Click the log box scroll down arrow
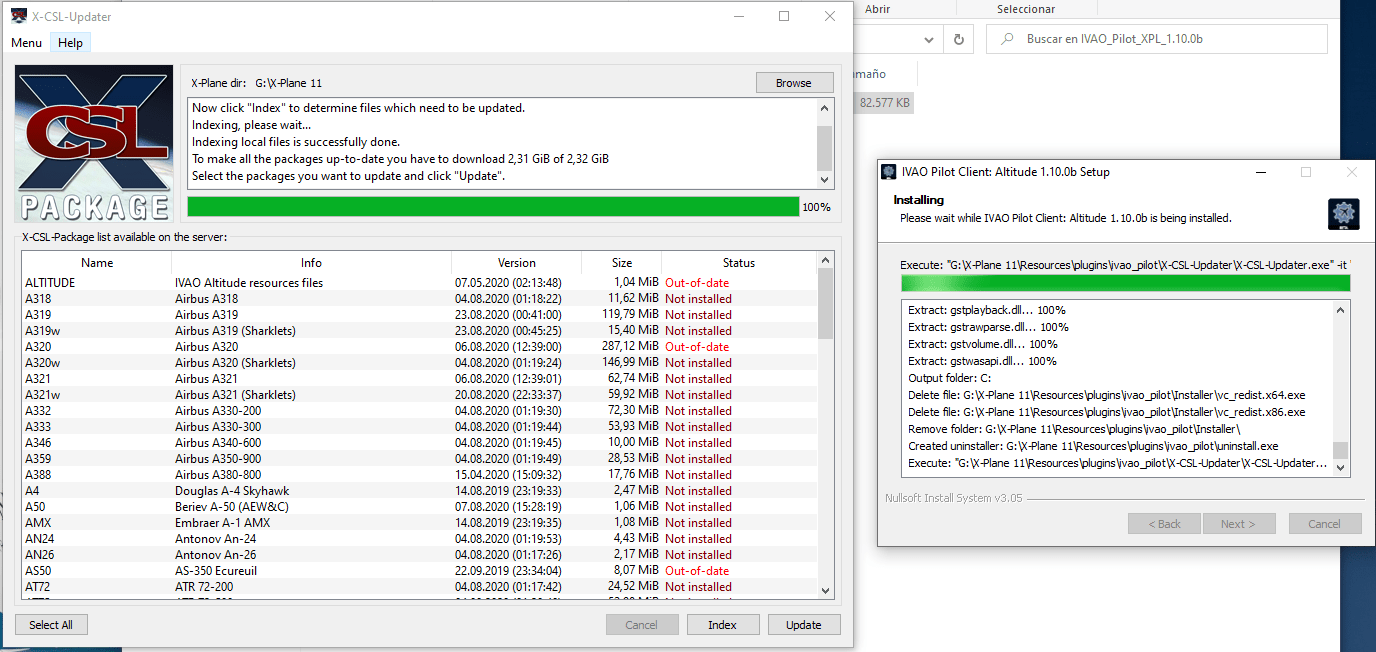Viewport: 1376px width, 652px height. pyautogui.click(x=825, y=180)
